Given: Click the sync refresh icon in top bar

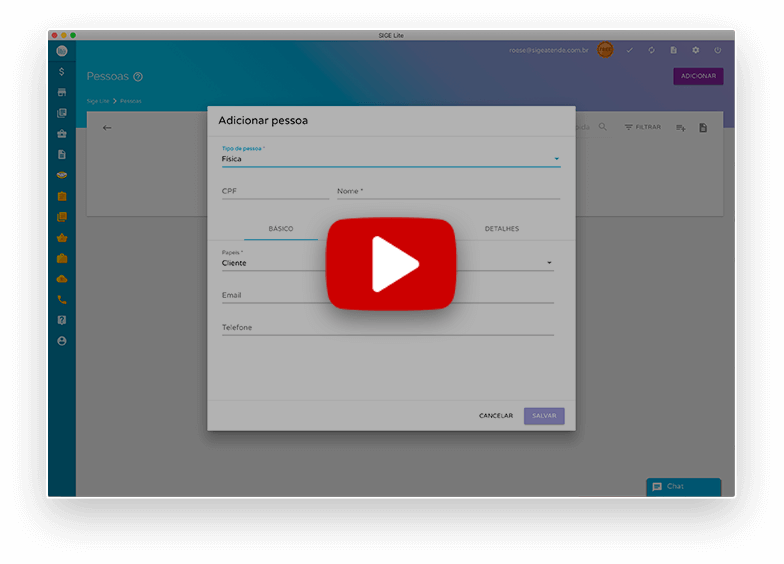Looking at the screenshot, I should (x=651, y=50).
